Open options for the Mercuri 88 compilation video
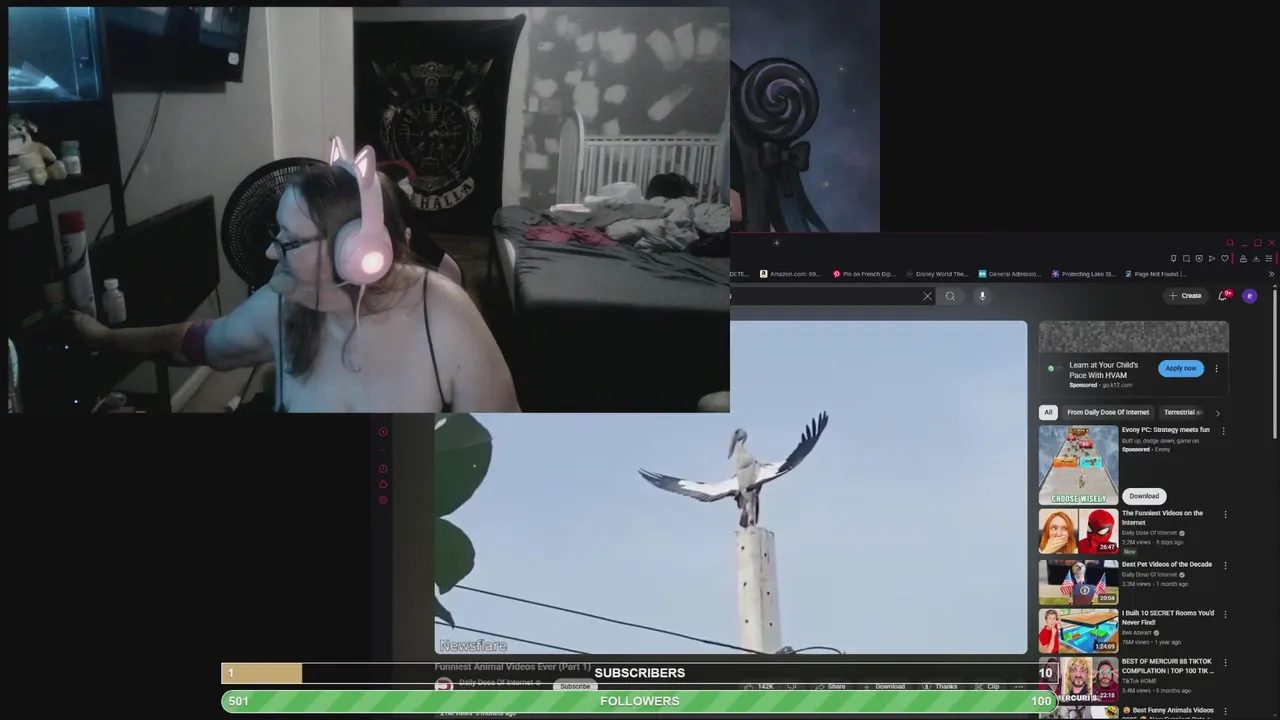The width and height of the screenshot is (1280, 720). click(1225, 663)
